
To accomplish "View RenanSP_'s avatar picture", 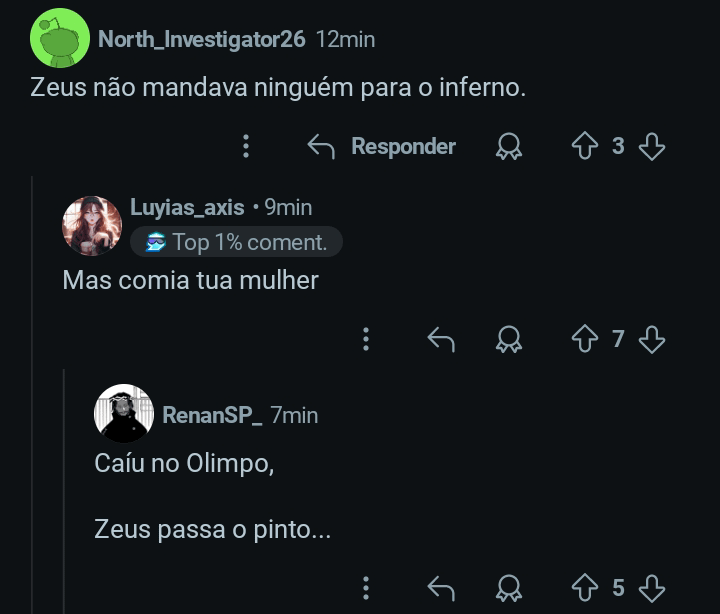I will [x=124, y=413].
